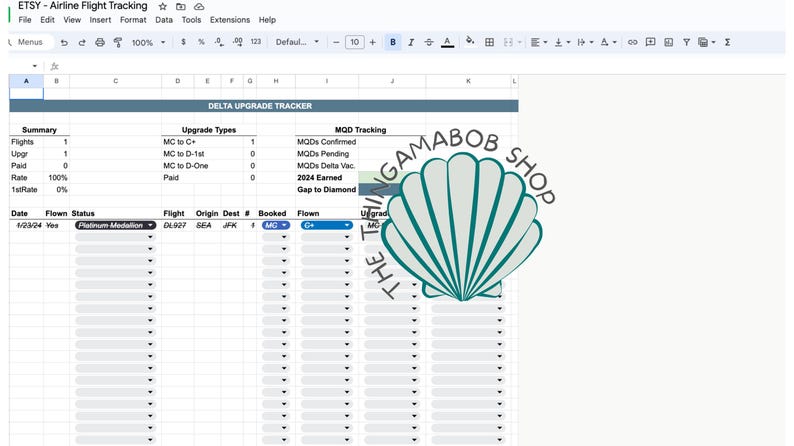This screenshot has width=794, height=446.
Task: Open more number formats 123
Action: pos(256,42)
